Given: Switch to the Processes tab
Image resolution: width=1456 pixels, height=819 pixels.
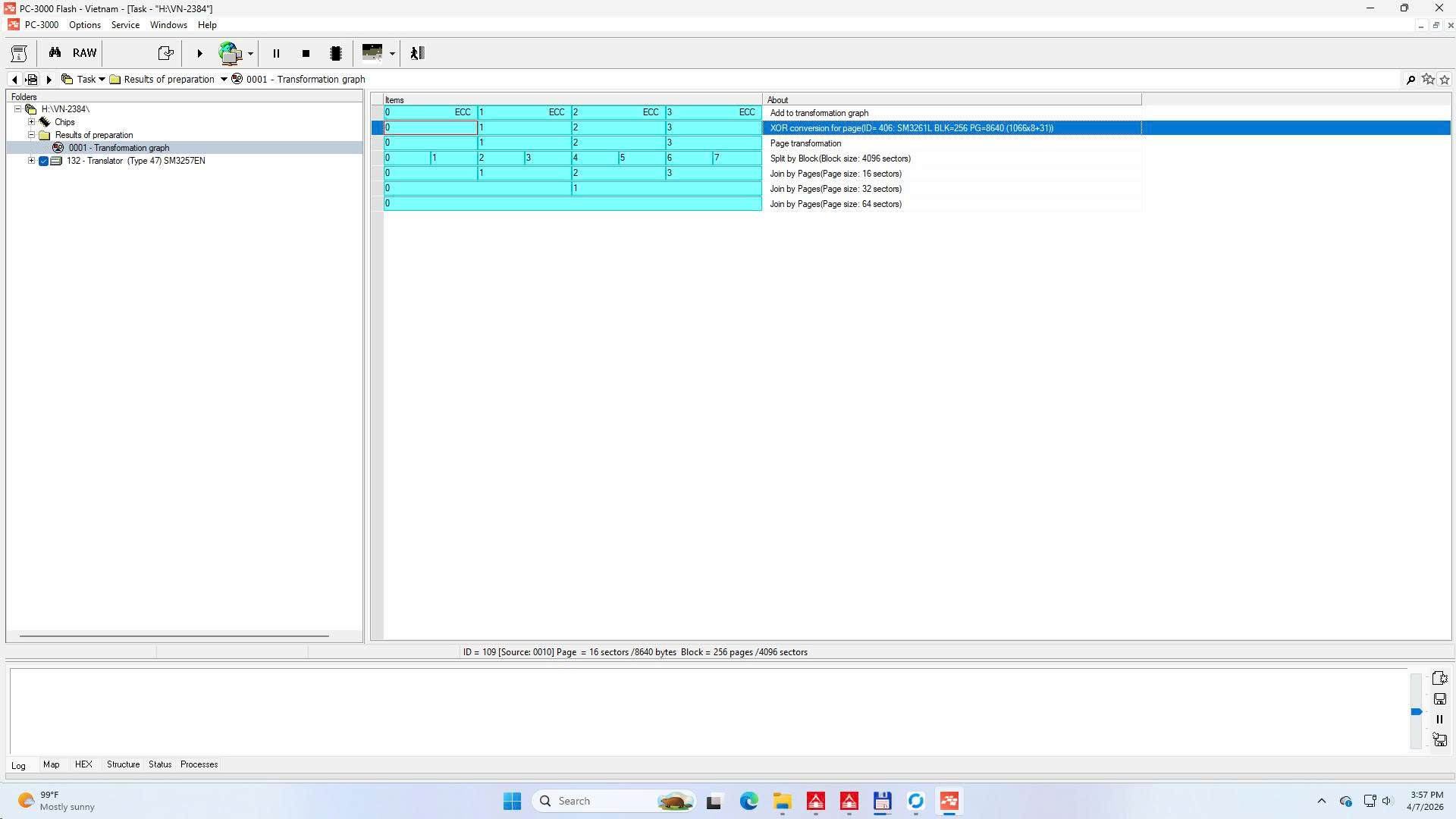Looking at the screenshot, I should pos(199,764).
